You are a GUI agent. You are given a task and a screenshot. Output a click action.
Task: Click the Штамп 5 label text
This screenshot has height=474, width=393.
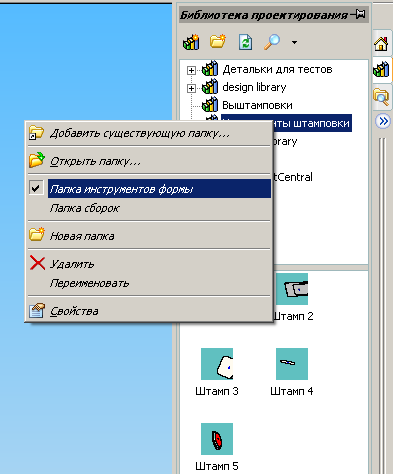pos(217,466)
